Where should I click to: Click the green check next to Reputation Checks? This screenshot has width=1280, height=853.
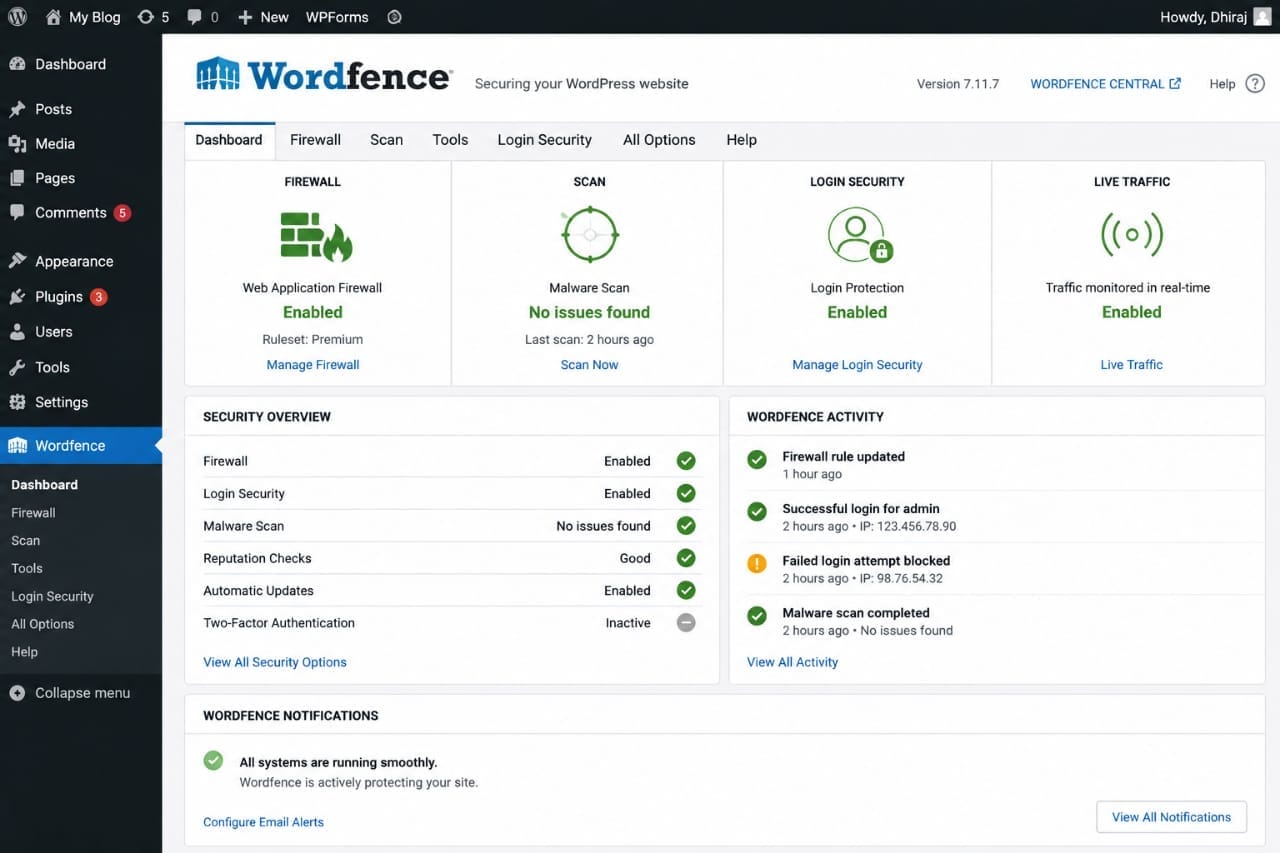pos(686,558)
